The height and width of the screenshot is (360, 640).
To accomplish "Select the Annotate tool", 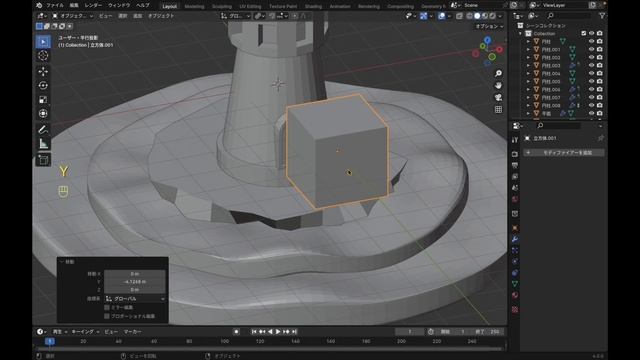I will click(43, 129).
